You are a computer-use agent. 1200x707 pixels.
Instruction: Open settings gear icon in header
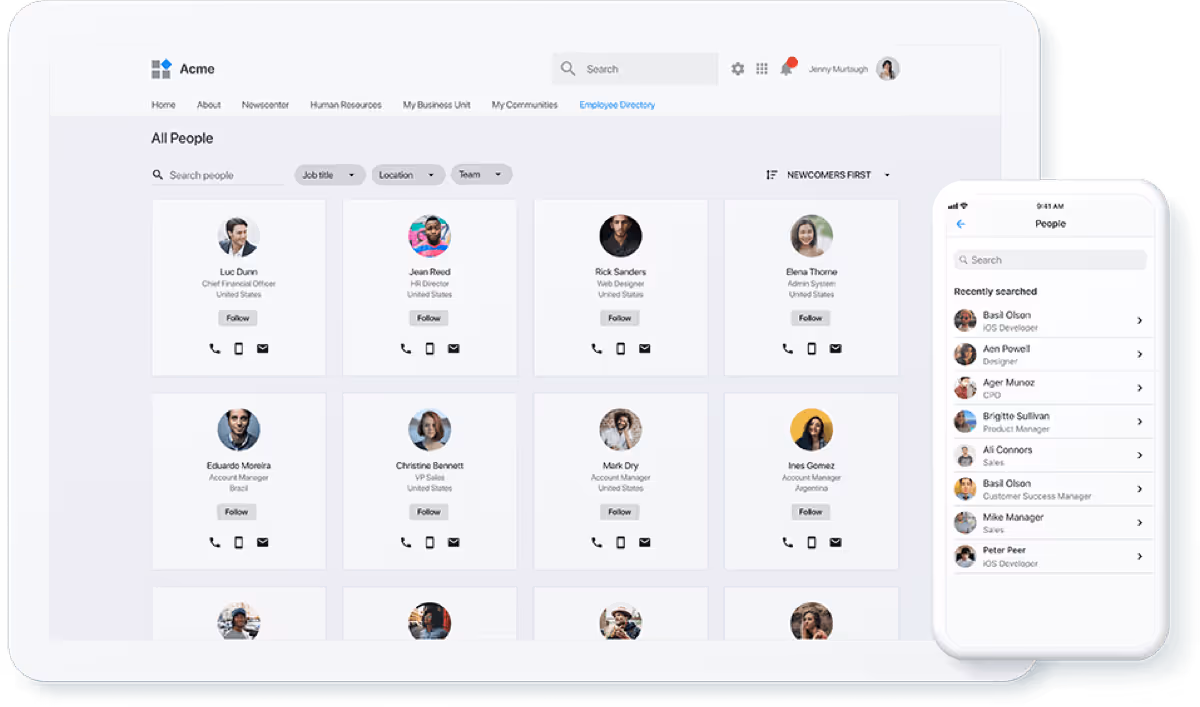coord(738,69)
